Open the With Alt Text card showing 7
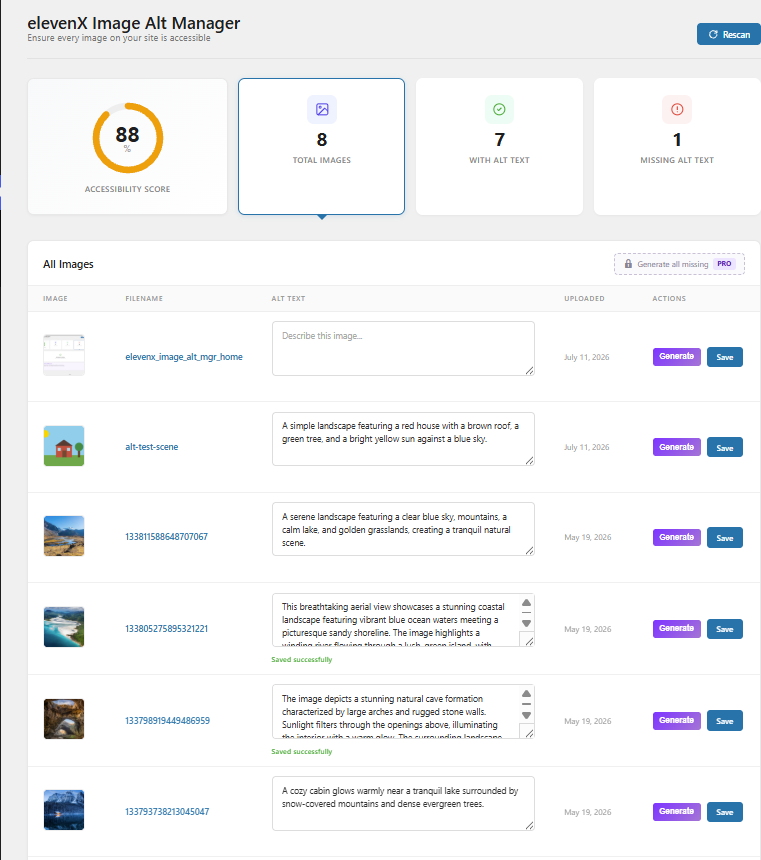 tap(499, 146)
